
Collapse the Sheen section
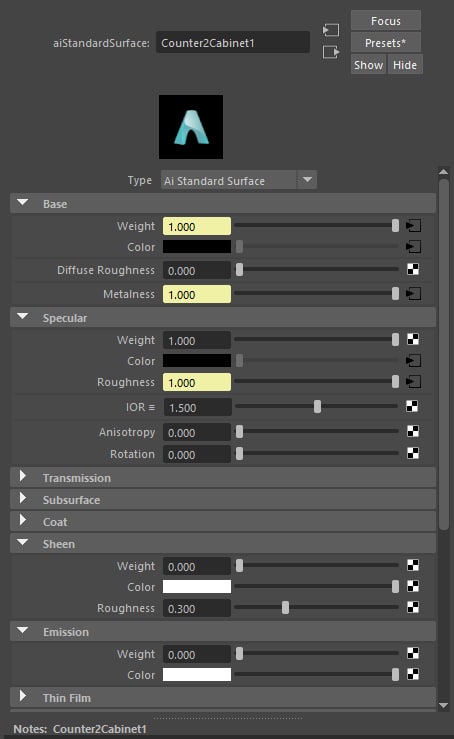point(22,543)
